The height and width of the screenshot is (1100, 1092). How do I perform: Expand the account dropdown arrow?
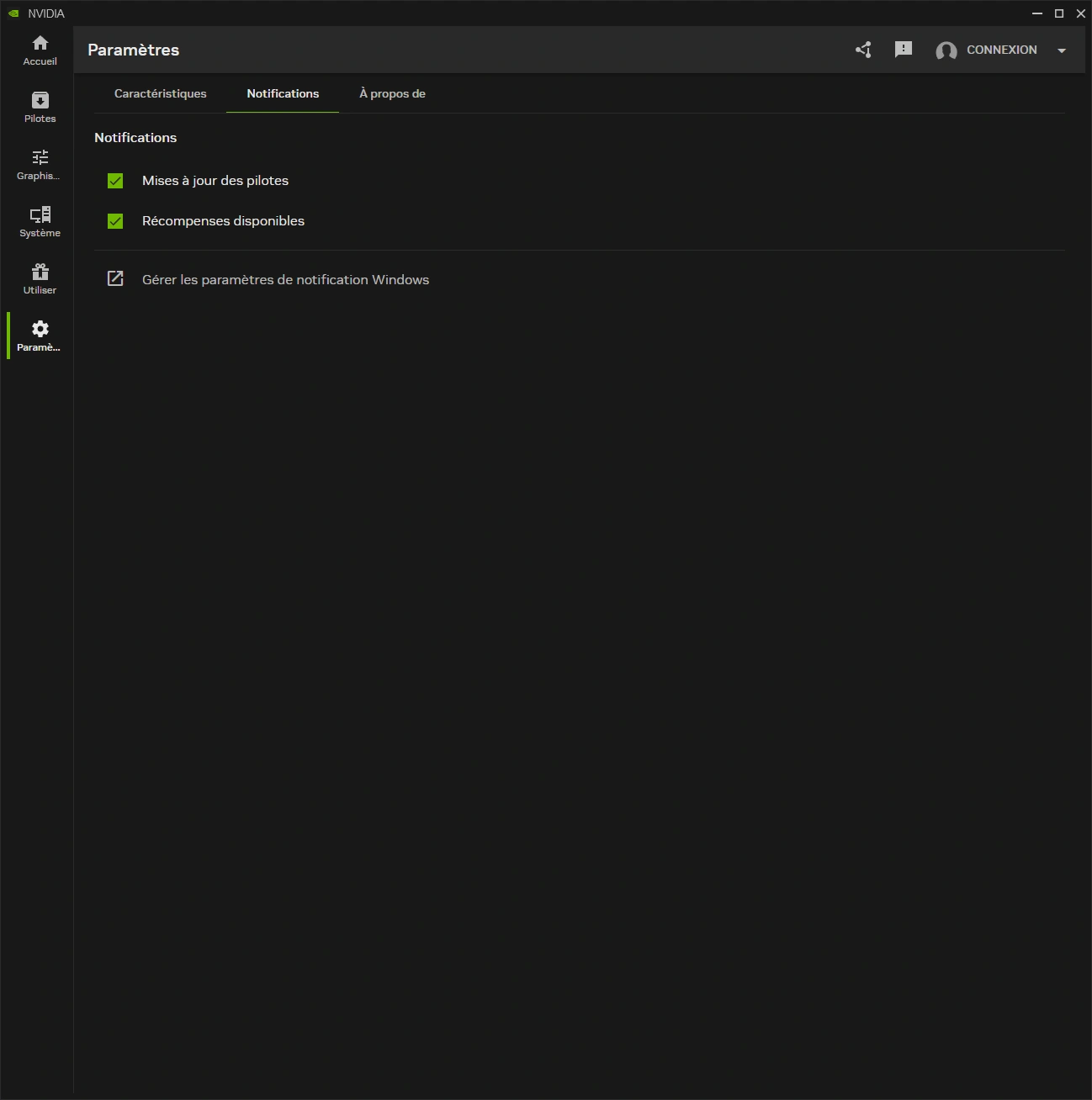click(x=1062, y=50)
